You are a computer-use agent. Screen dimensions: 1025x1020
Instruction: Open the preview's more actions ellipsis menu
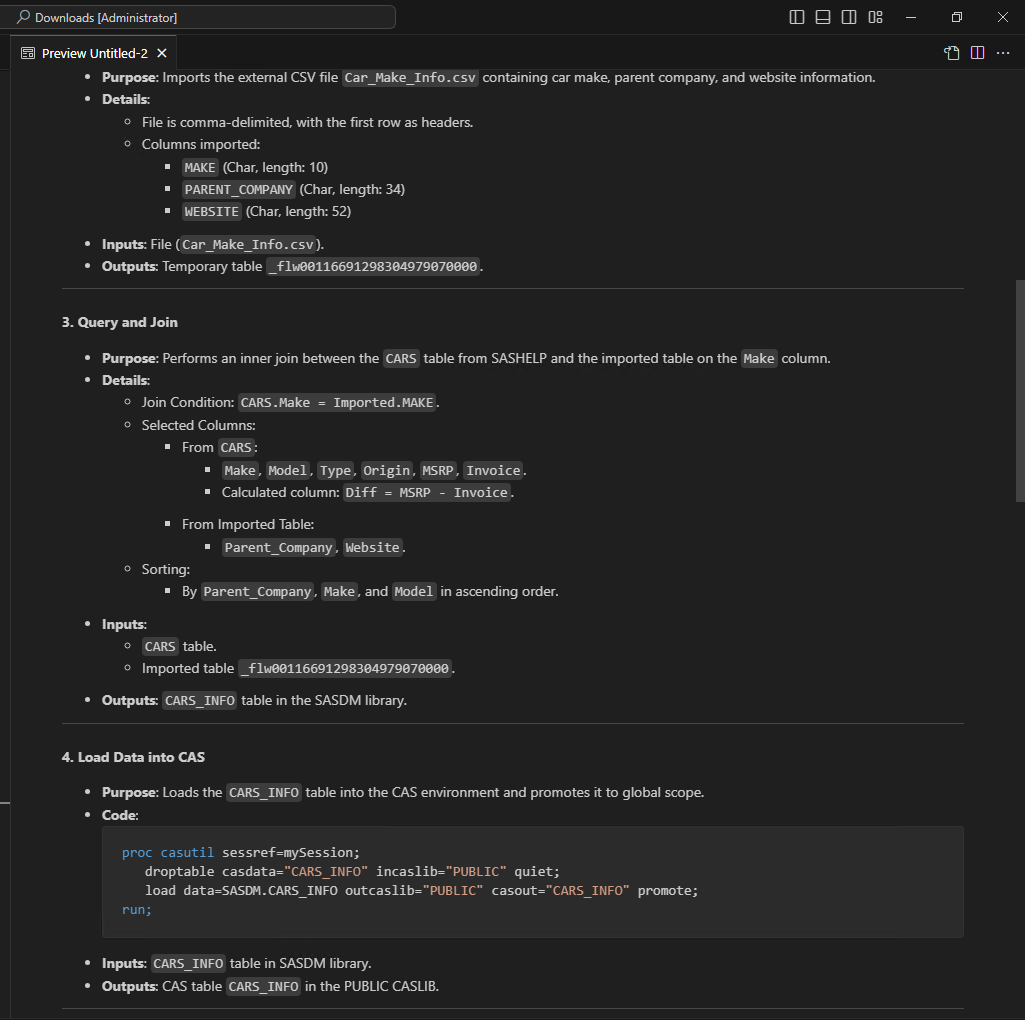pos(1003,52)
